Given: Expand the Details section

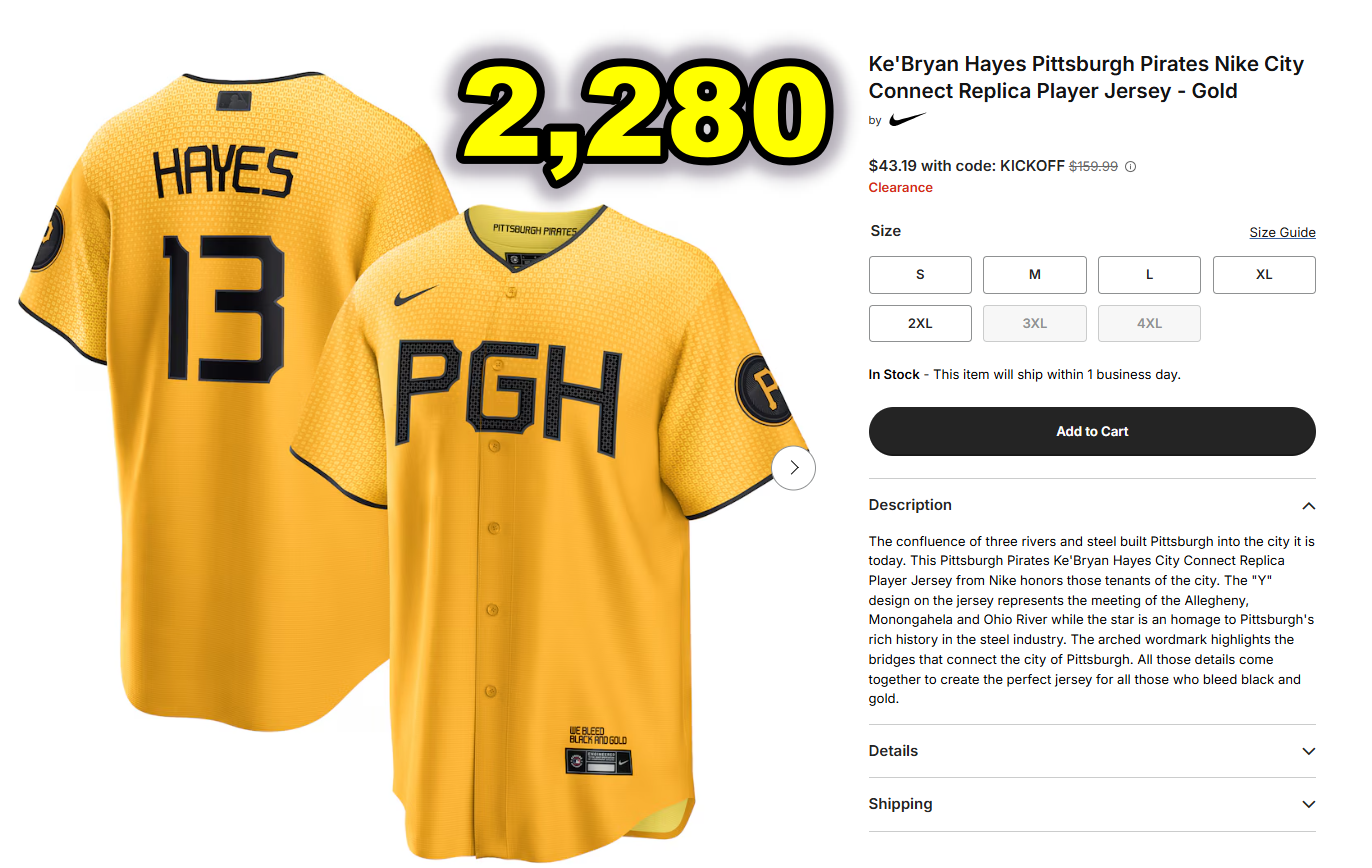Looking at the screenshot, I should [1092, 751].
